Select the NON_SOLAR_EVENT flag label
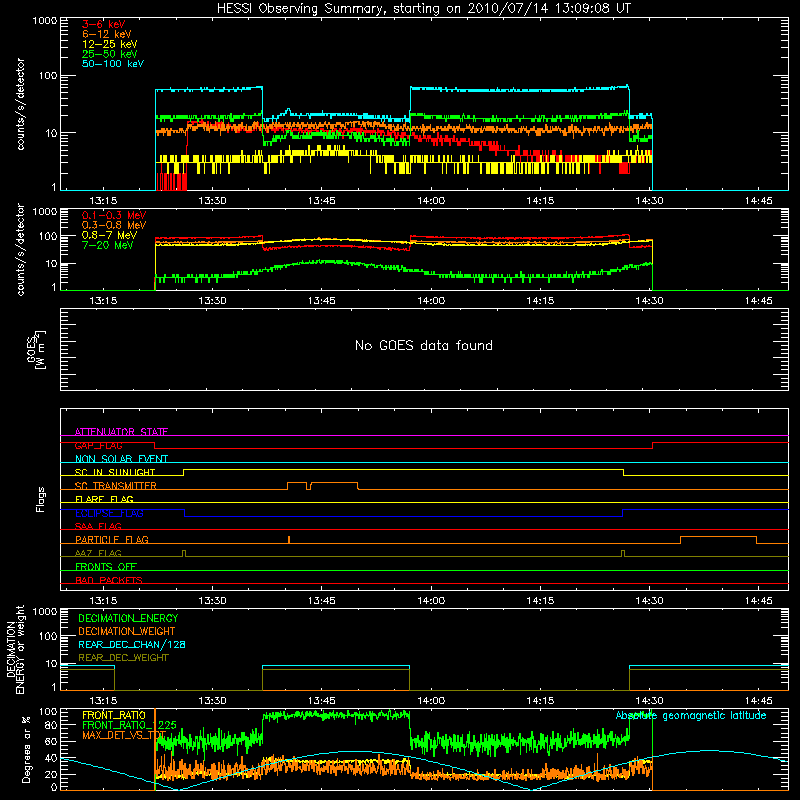Screen dimensions: 800x800 click(121, 459)
